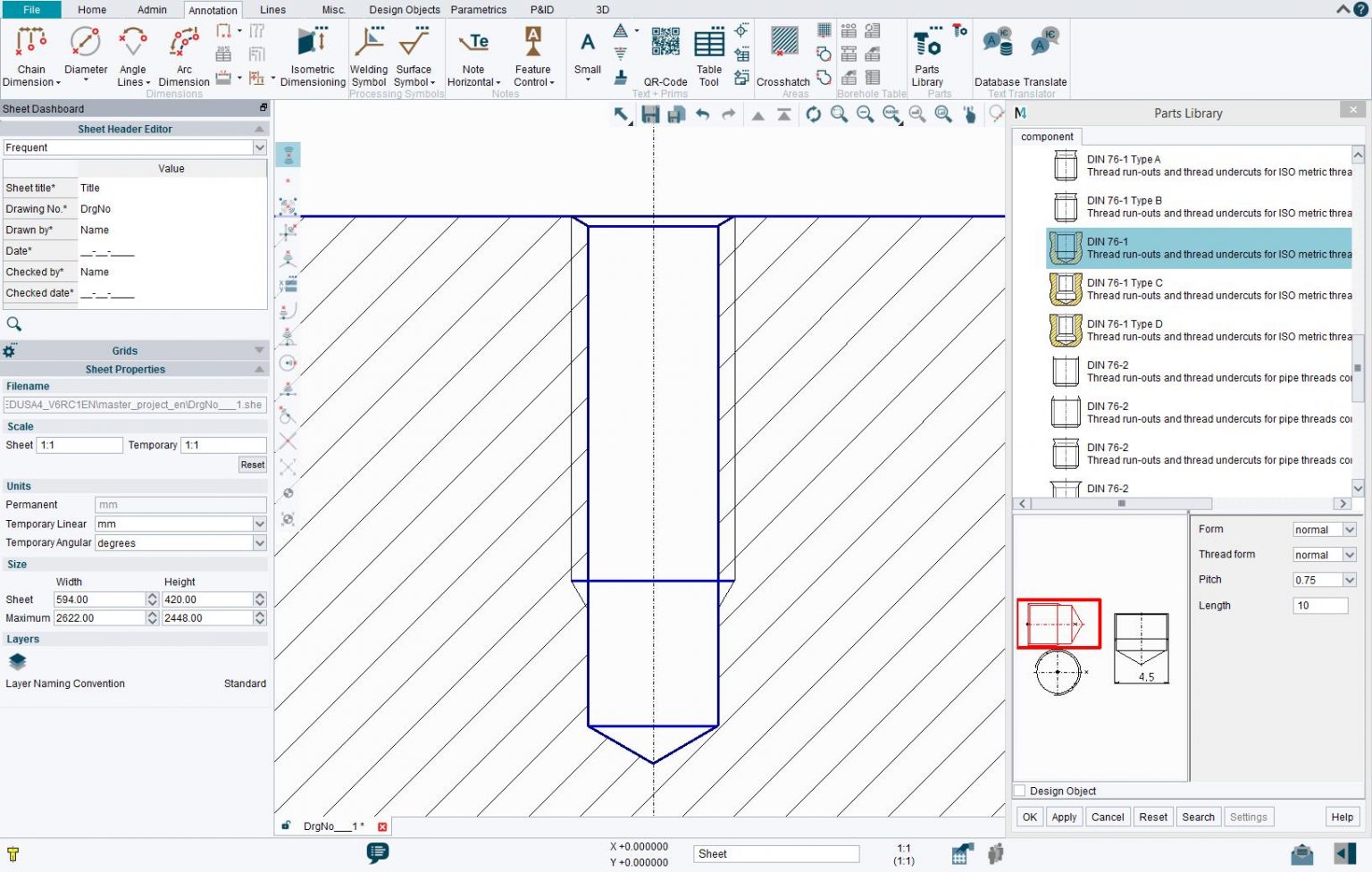Select the Arc Dimension tool

tap(182, 54)
